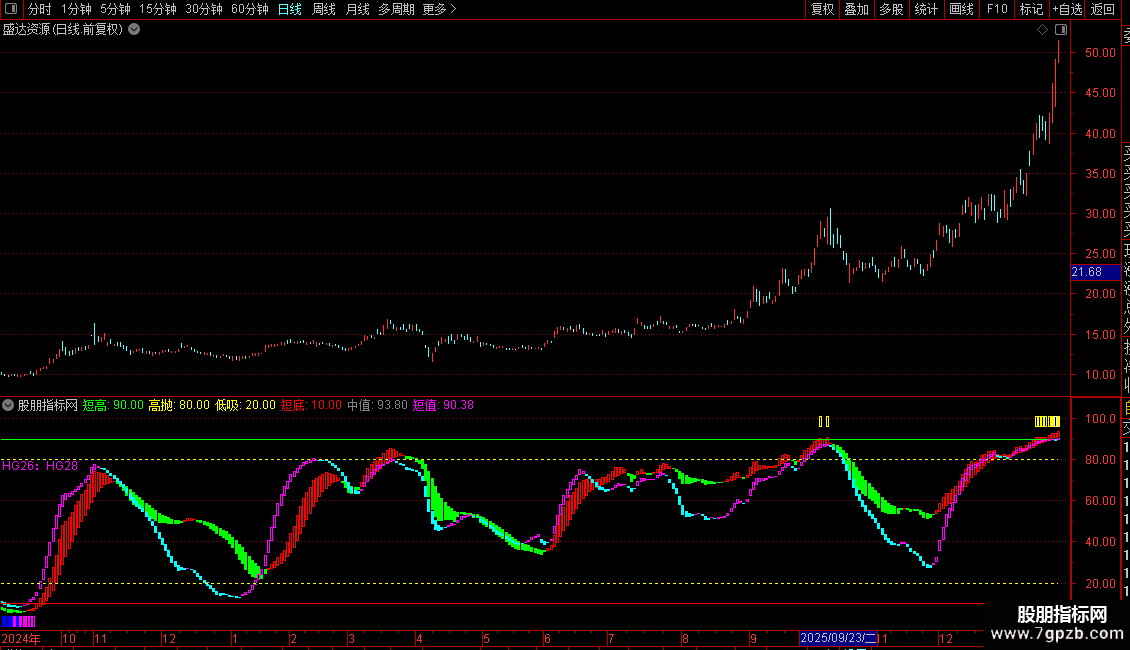Switch to the 分时 intraday view
Image resolution: width=1130 pixels, height=650 pixels.
pos(40,9)
